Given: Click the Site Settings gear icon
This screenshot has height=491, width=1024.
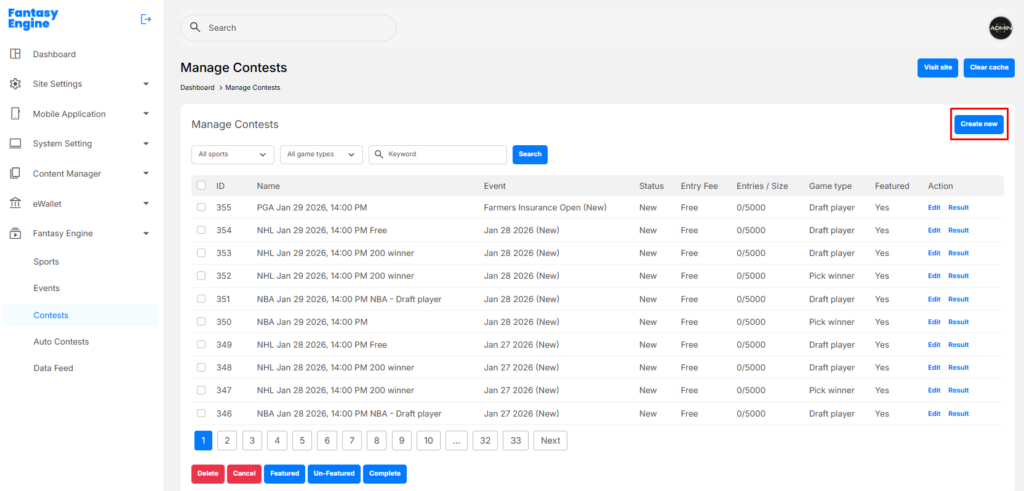Looking at the screenshot, I should (x=15, y=84).
